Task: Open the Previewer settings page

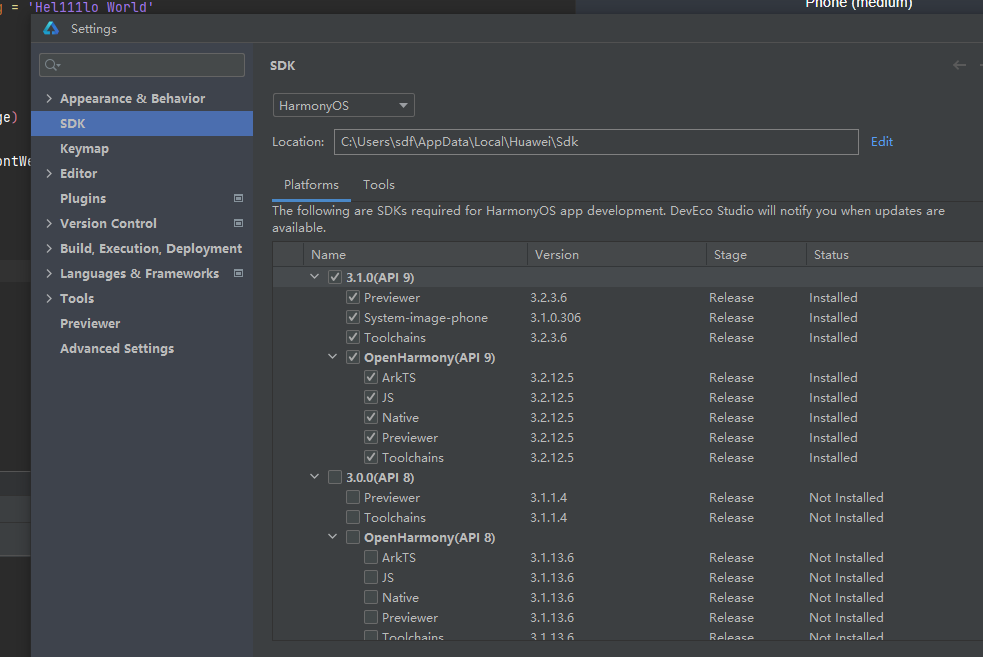Action: tap(90, 323)
